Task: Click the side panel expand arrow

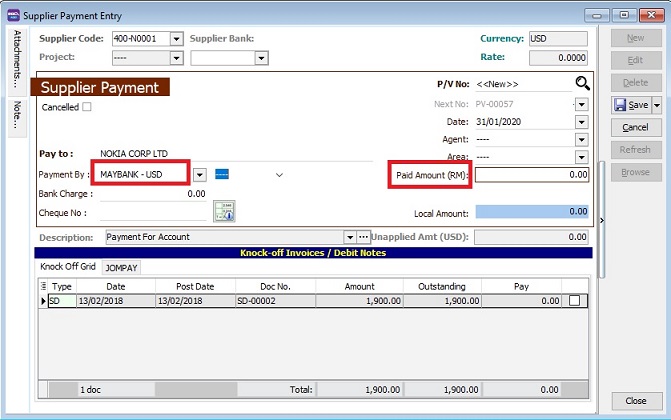Action: click(x=601, y=220)
